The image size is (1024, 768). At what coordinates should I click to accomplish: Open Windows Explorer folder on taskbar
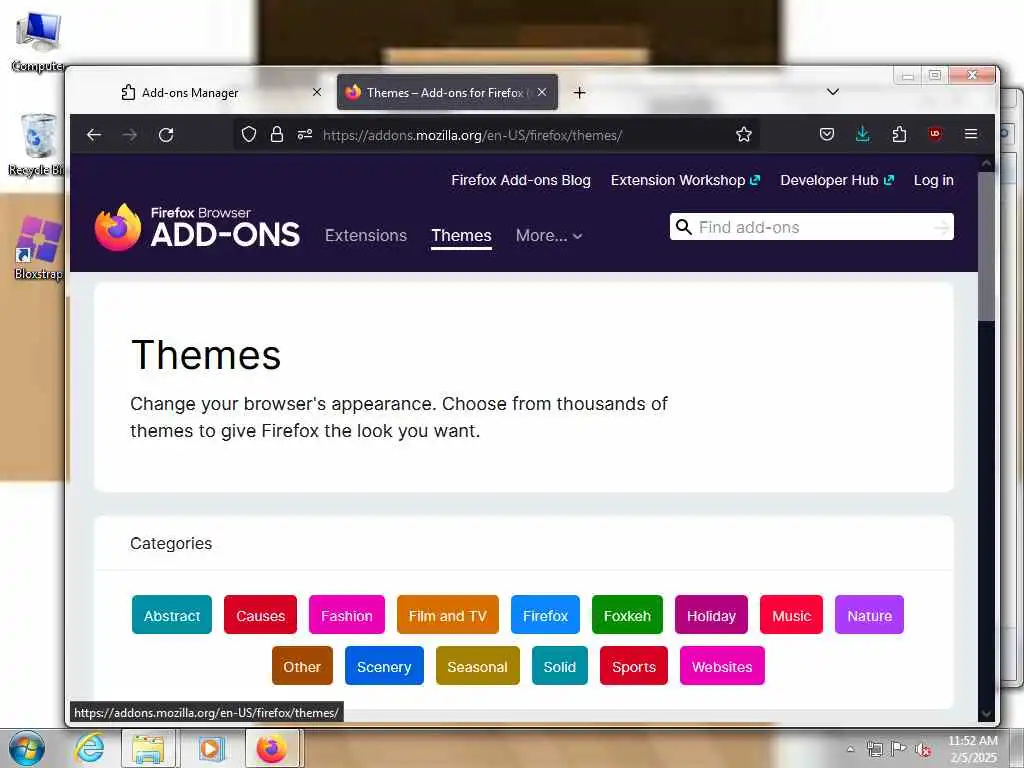149,748
